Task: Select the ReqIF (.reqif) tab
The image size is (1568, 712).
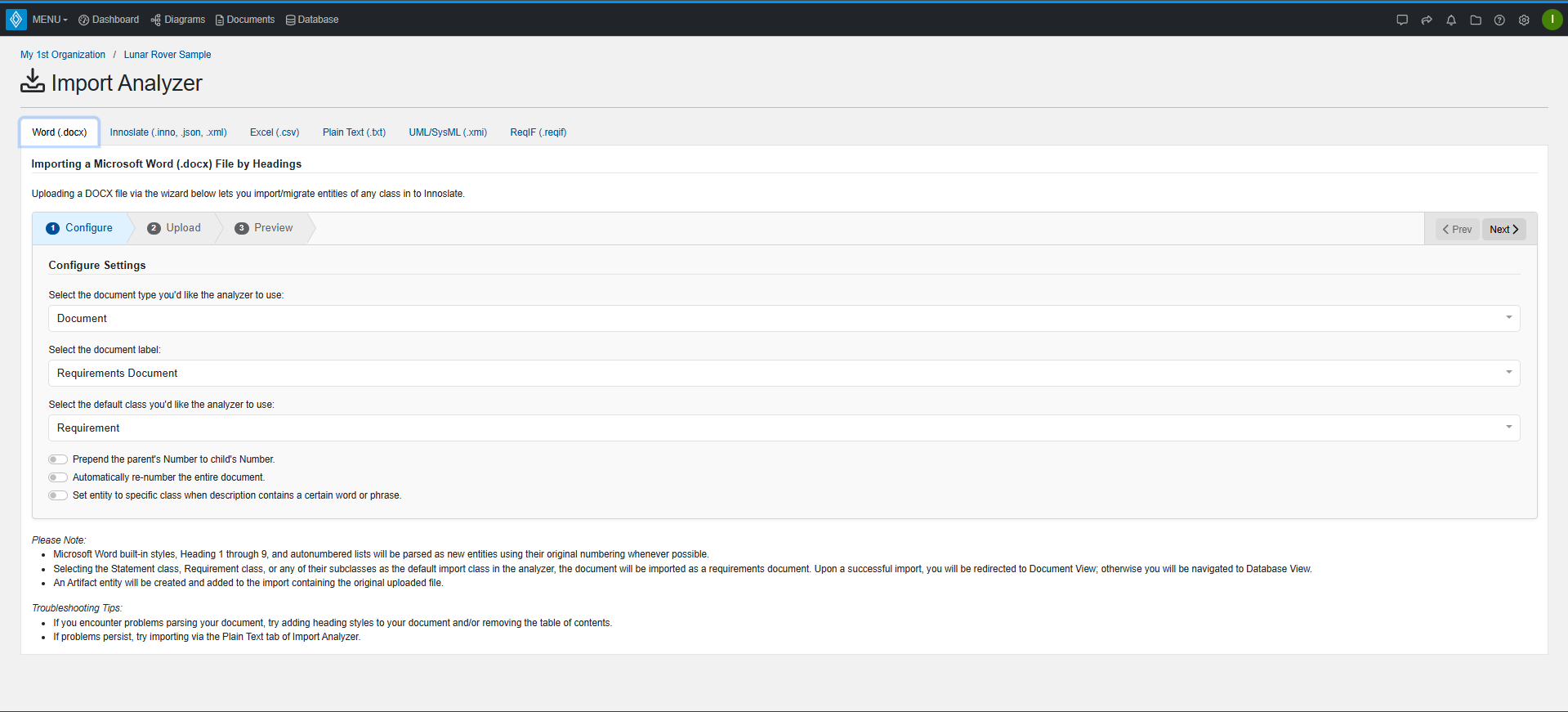Action: point(538,132)
